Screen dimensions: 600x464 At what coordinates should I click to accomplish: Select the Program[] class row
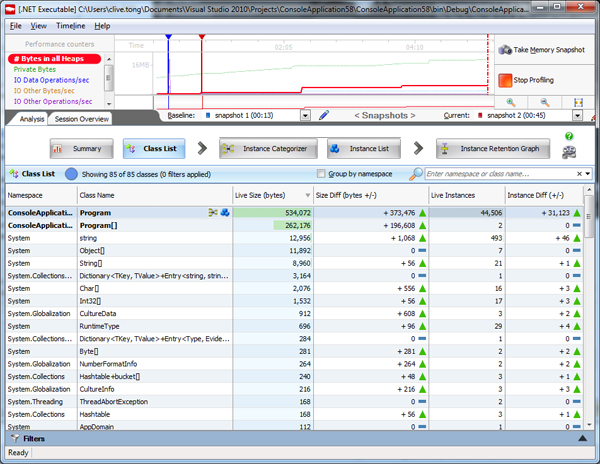coord(295,226)
